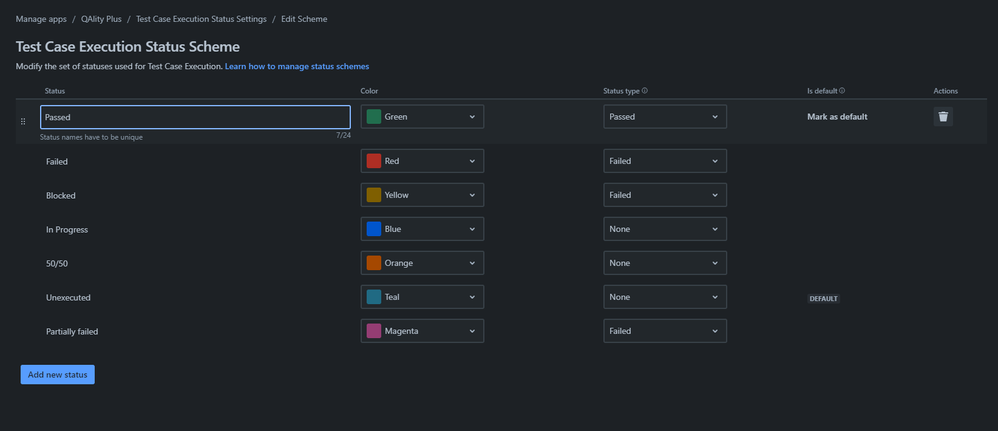Open status type dropdown for the Failed status row

665,161
